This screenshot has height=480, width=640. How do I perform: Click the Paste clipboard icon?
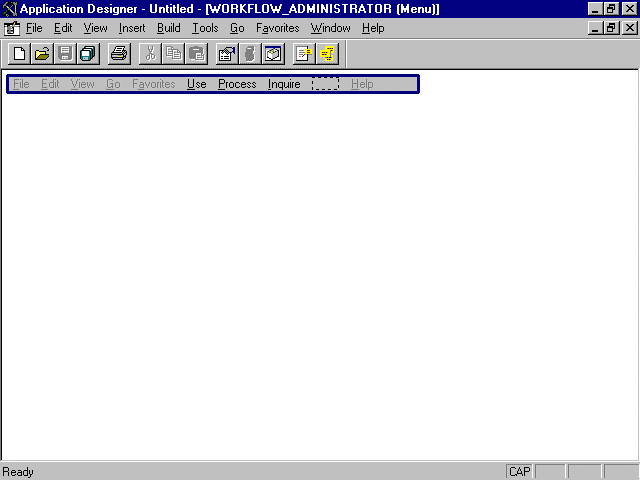(x=196, y=54)
